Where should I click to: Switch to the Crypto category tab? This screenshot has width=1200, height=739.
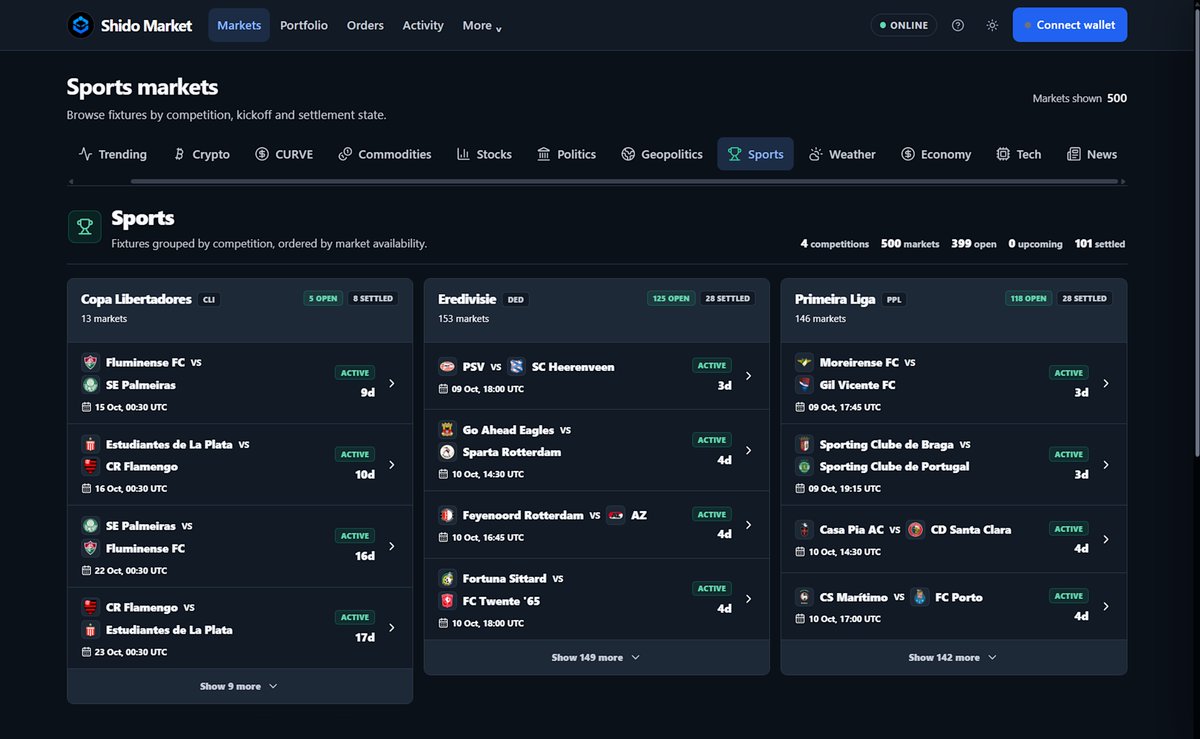click(201, 154)
